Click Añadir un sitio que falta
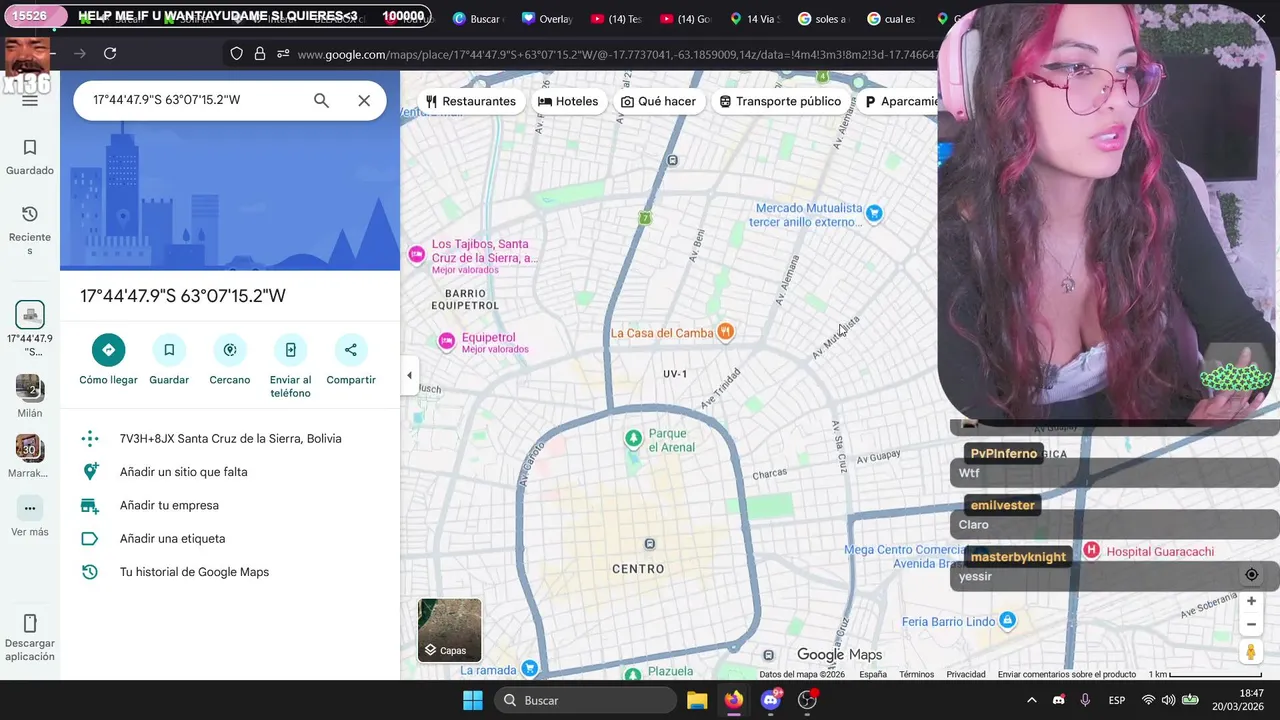The height and width of the screenshot is (720, 1280). click(x=230, y=472)
